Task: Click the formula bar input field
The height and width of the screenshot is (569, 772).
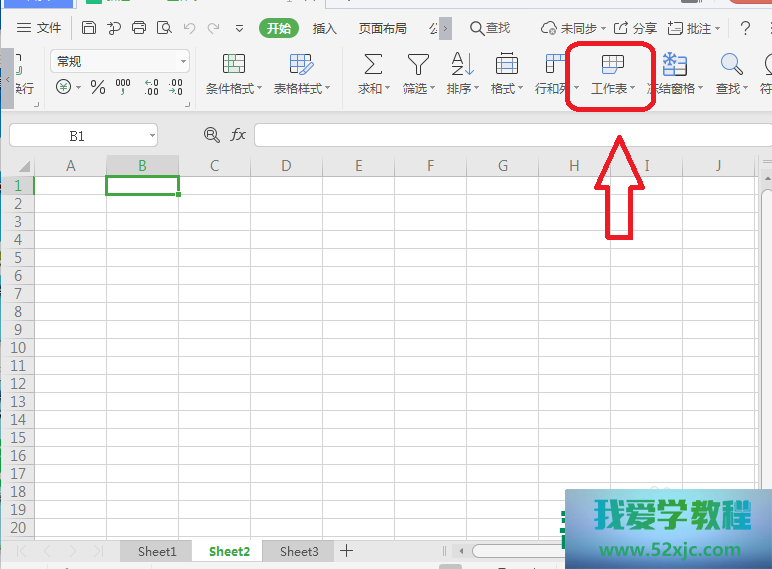Action: coord(500,135)
